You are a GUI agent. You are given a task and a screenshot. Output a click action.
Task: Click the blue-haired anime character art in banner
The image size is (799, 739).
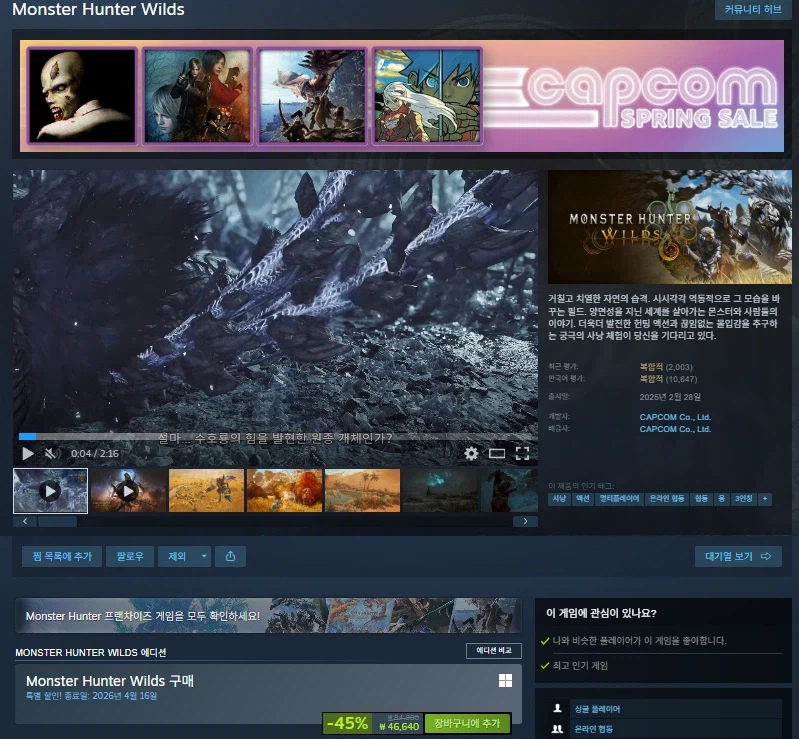tap(427, 96)
